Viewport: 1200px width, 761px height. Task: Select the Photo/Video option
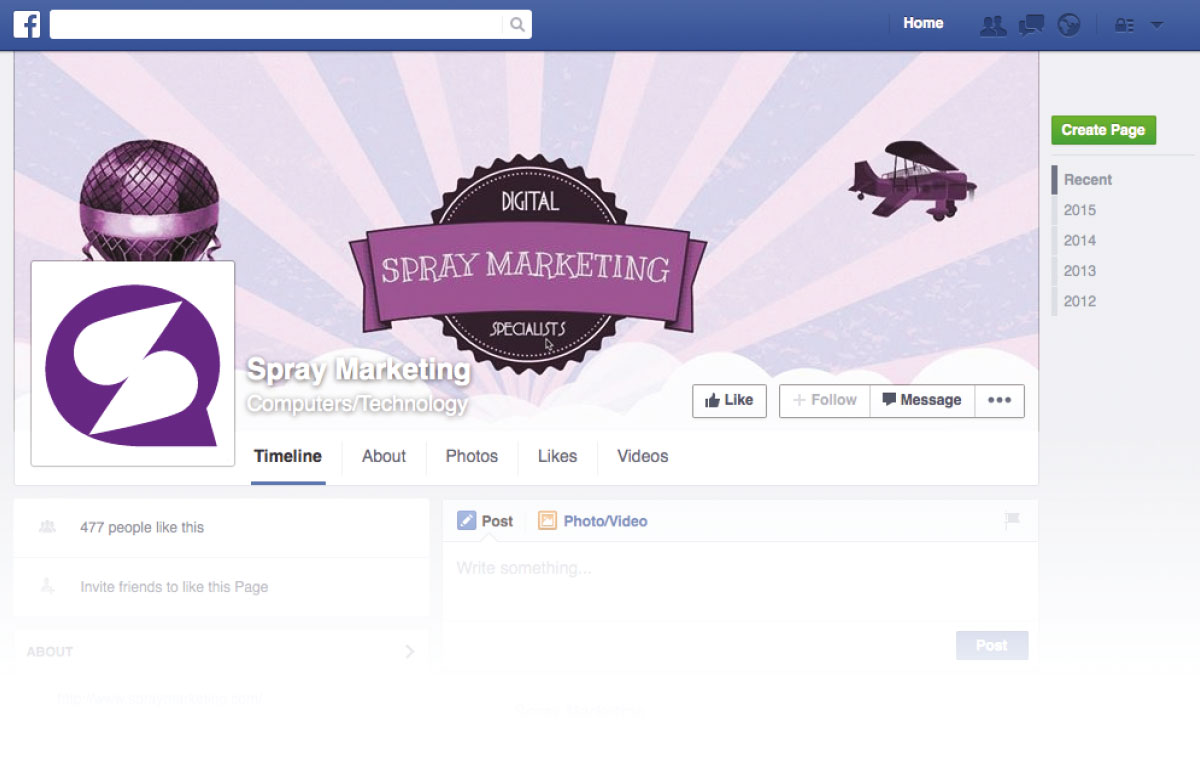pos(593,521)
